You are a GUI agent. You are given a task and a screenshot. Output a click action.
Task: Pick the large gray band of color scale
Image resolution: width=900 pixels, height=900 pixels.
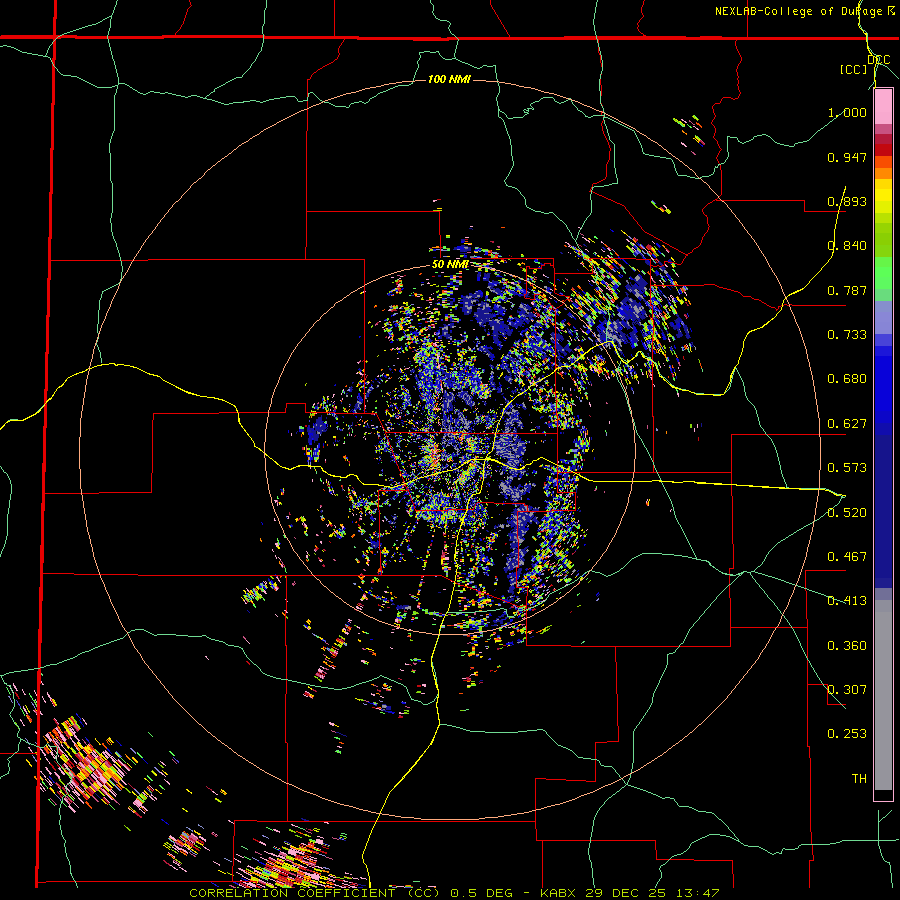883,695
